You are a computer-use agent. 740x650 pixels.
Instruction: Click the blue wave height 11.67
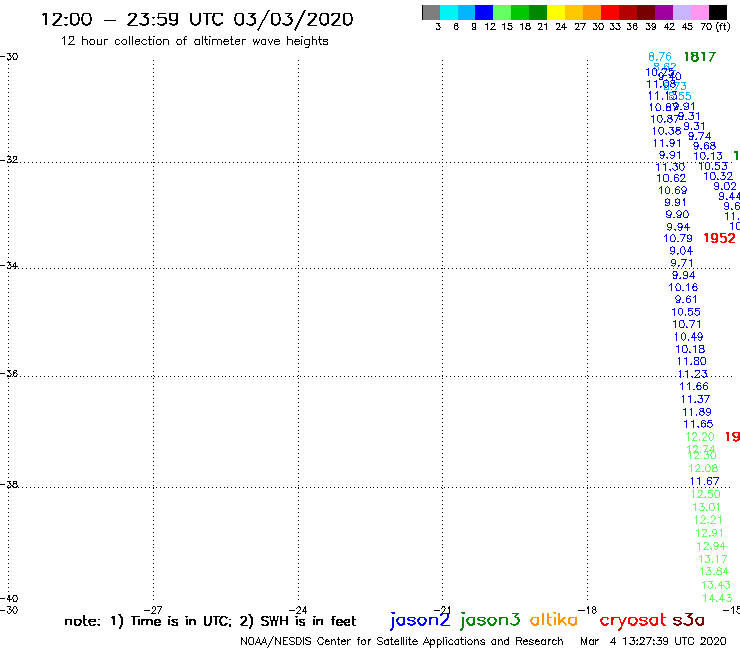[704, 481]
